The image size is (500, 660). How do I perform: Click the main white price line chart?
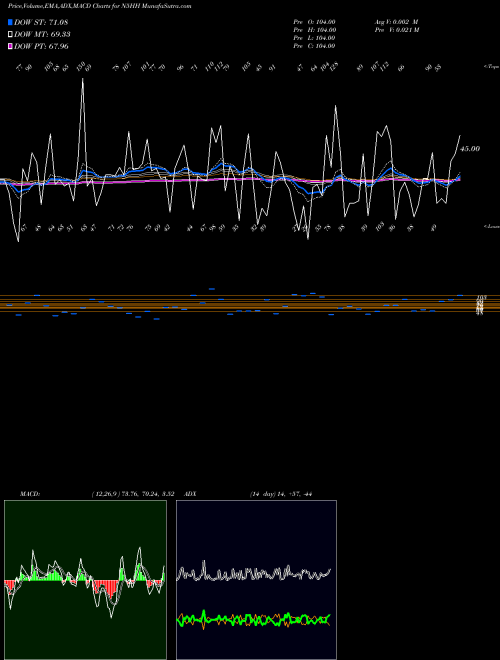coord(230,160)
